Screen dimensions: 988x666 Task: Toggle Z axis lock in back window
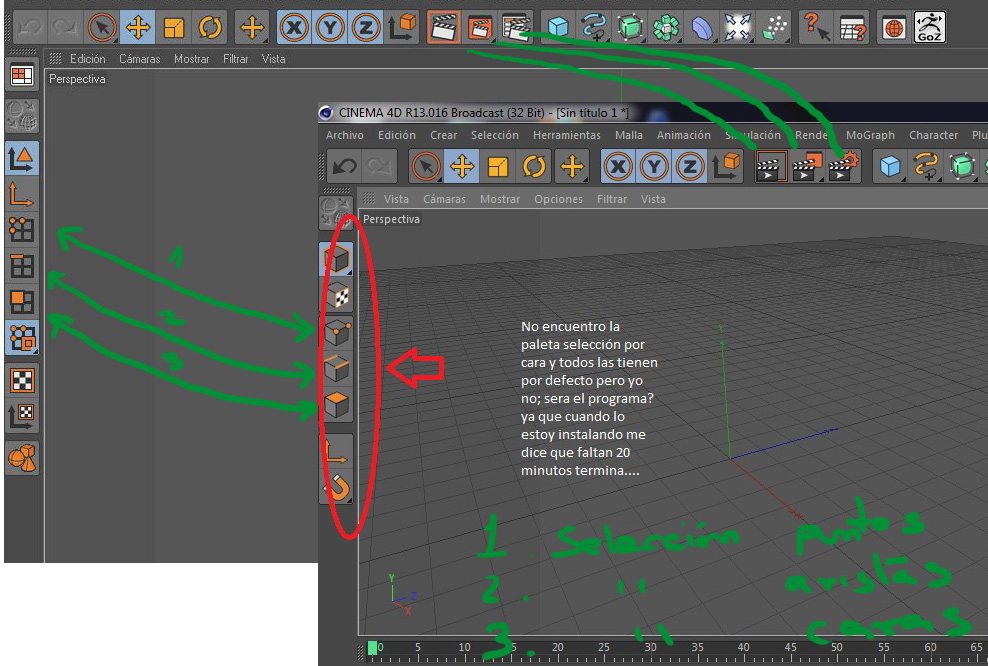(x=365, y=28)
